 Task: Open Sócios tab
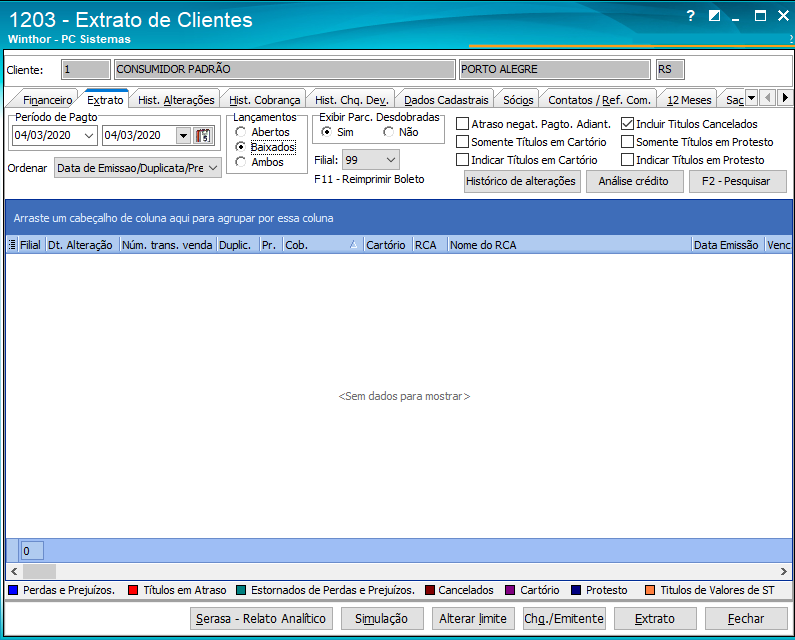(518, 100)
